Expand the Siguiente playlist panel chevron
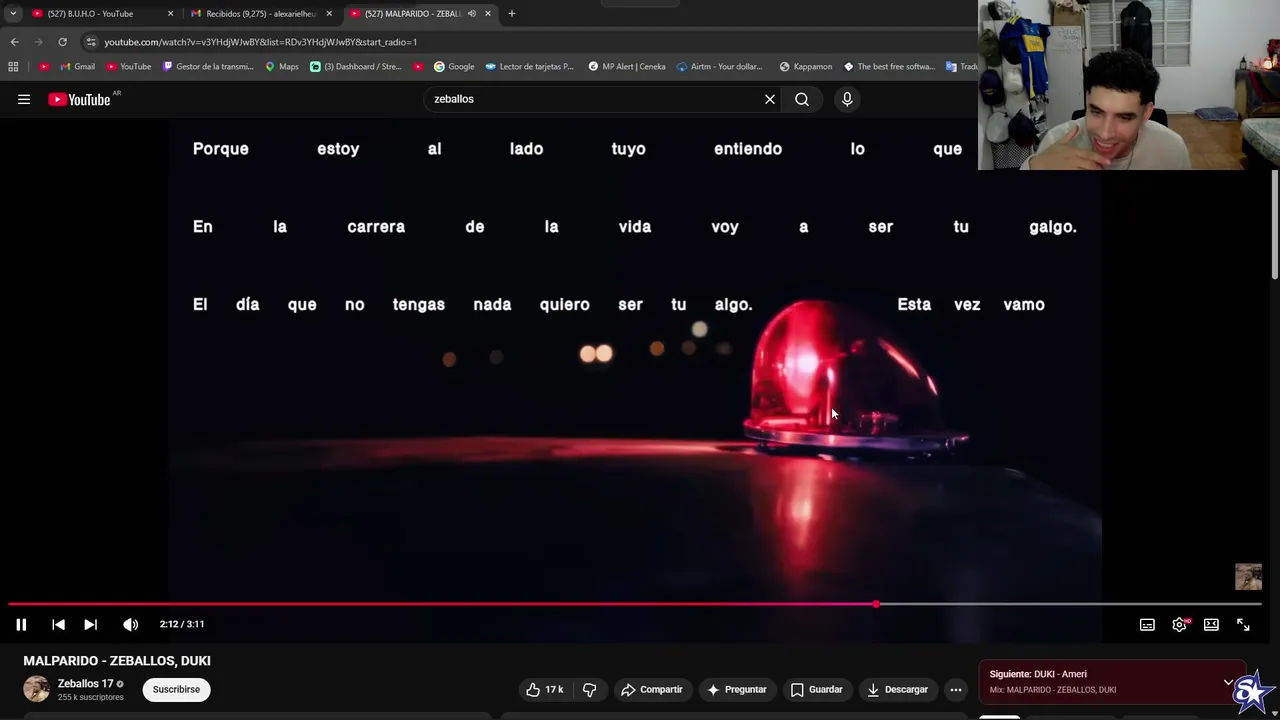1280x720 pixels. pyautogui.click(x=1228, y=682)
